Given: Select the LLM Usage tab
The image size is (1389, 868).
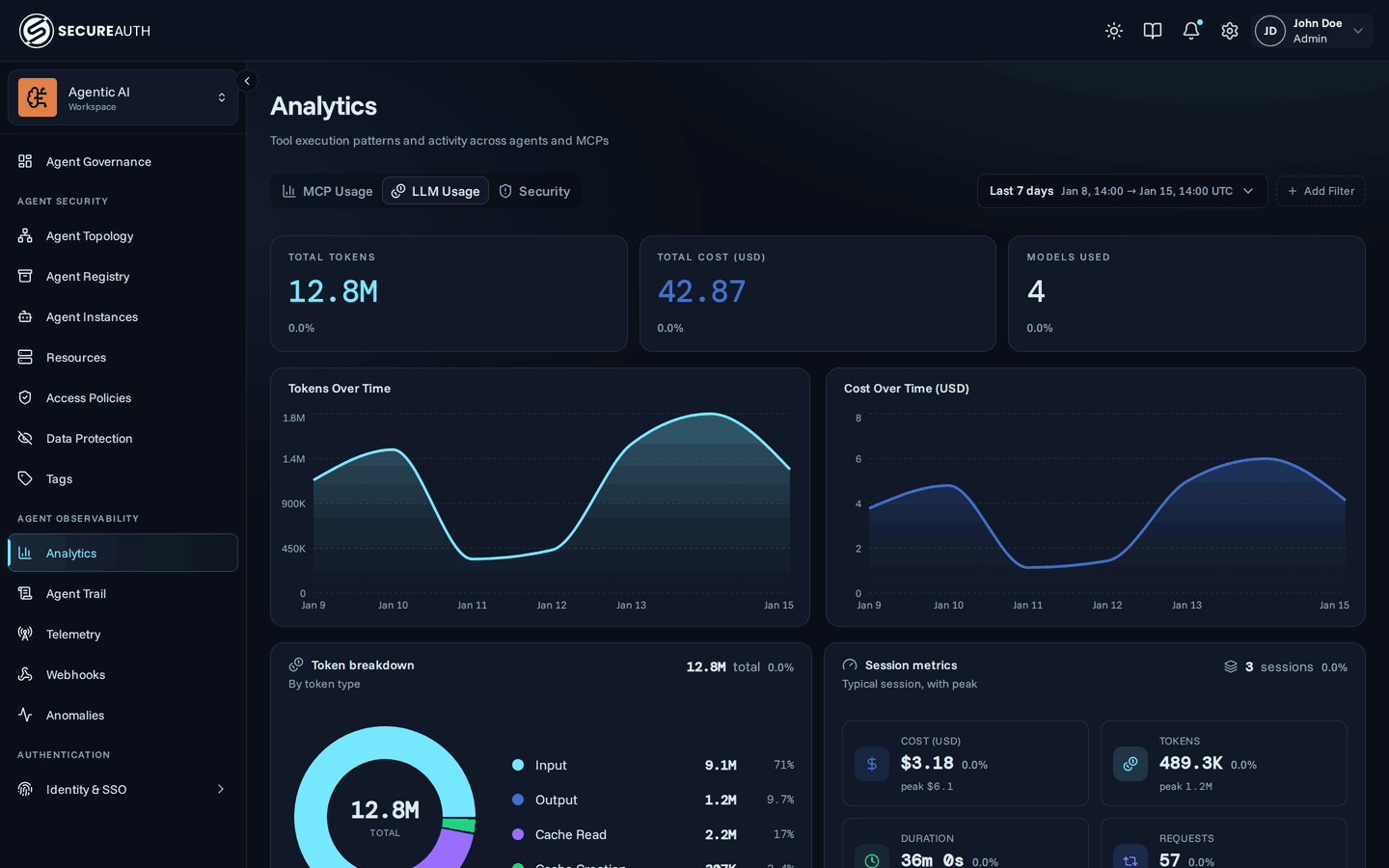Looking at the screenshot, I should [x=435, y=191].
